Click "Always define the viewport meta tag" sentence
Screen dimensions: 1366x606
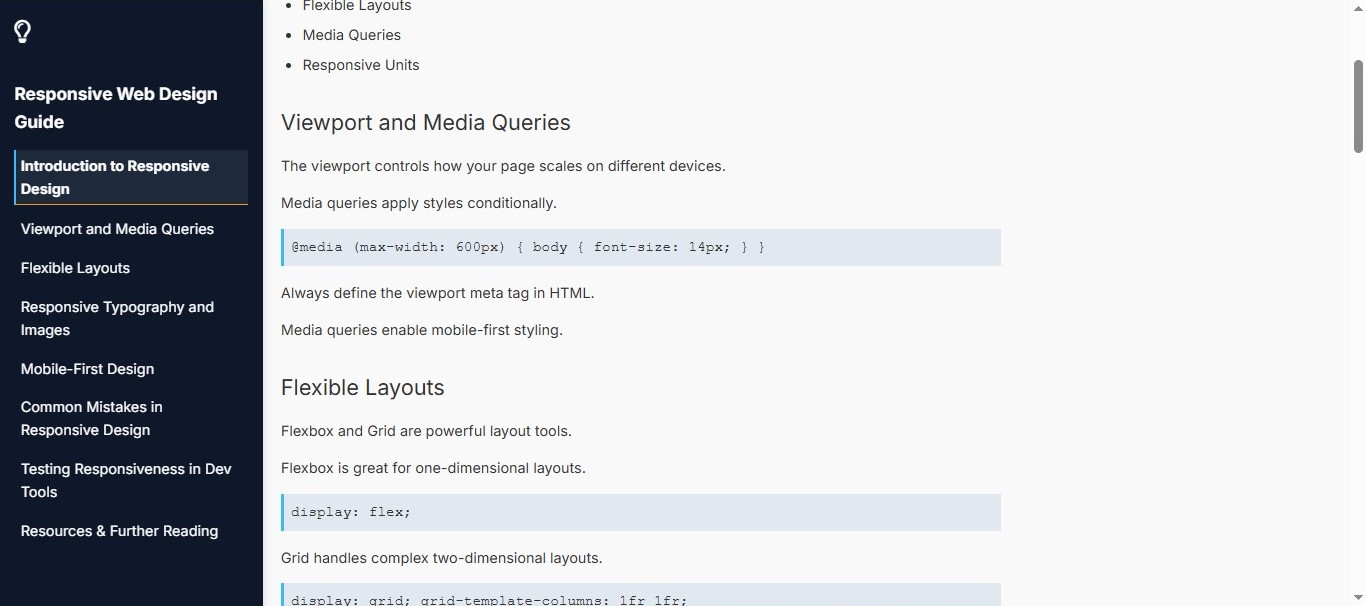tap(438, 293)
